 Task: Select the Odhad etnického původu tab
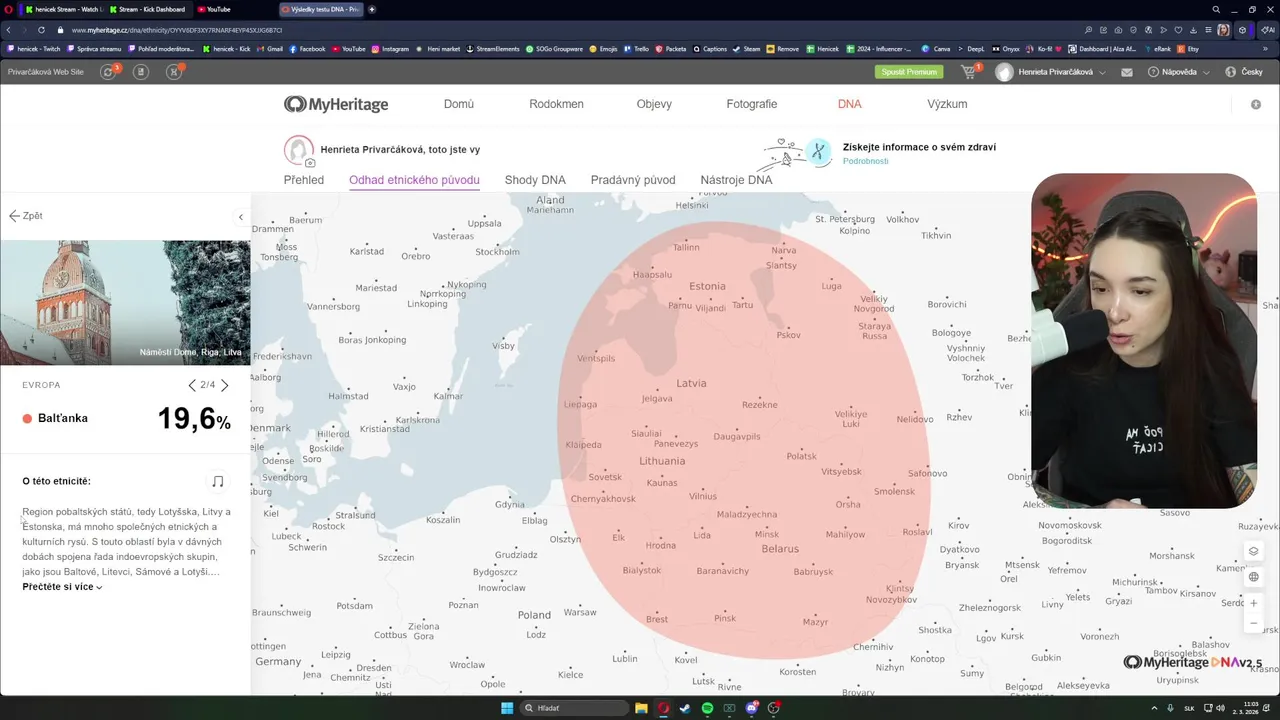414,180
